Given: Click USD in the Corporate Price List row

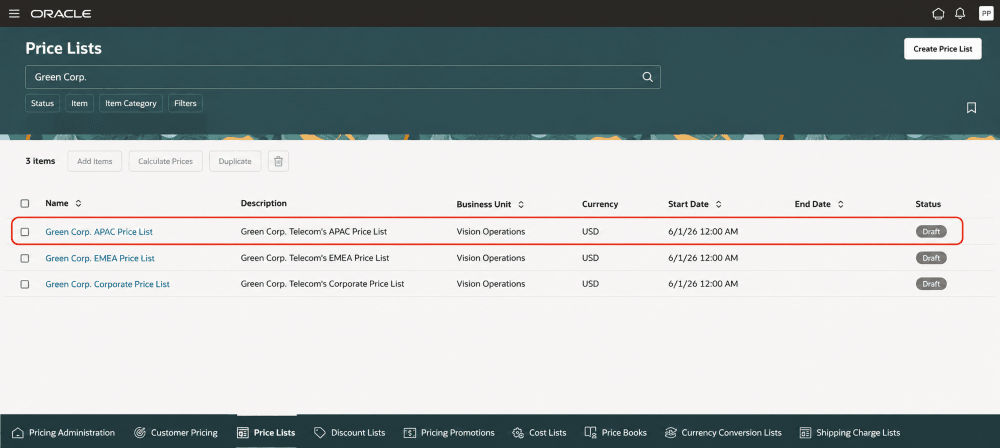Looking at the screenshot, I should coord(591,284).
